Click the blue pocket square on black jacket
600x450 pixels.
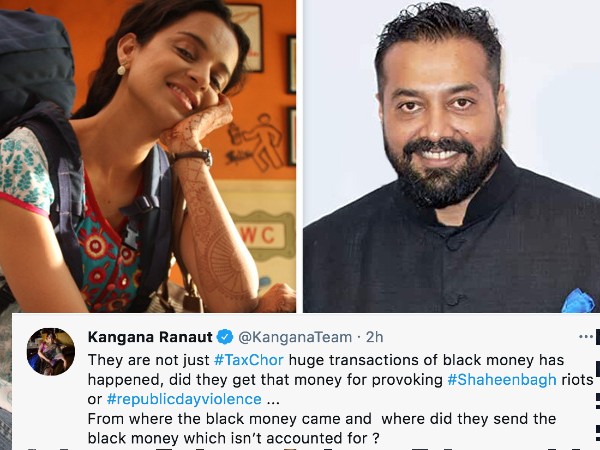(x=579, y=301)
